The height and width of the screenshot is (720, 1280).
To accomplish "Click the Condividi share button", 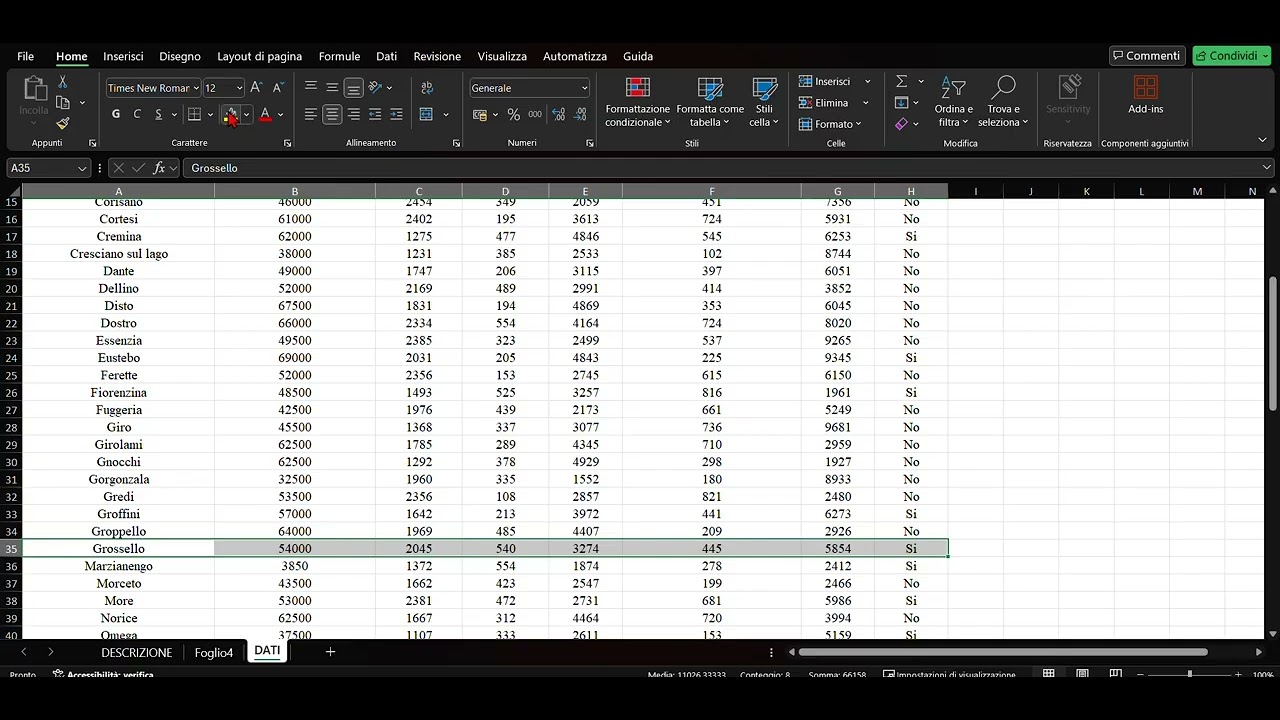I will pos(1231,56).
